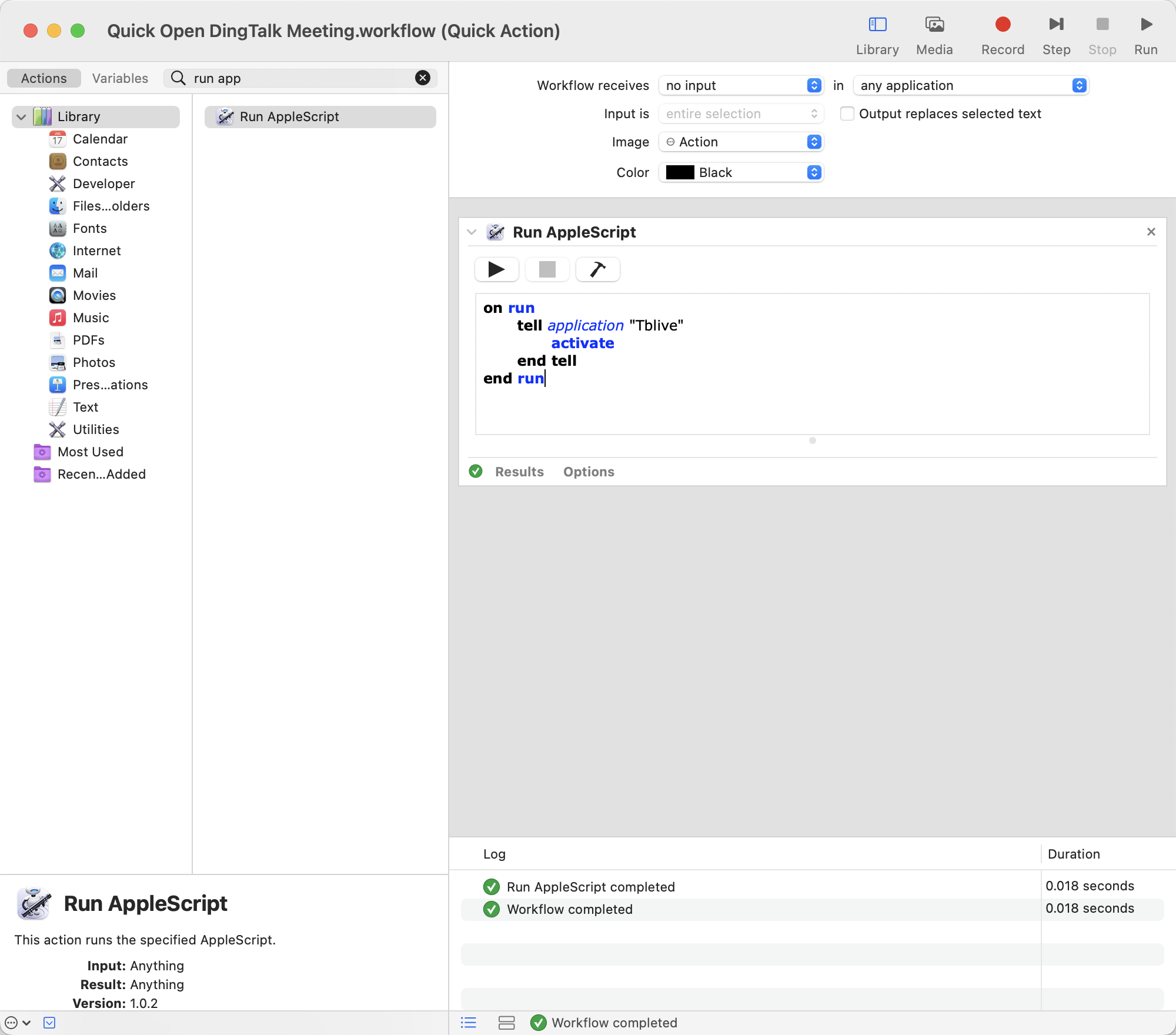The height and width of the screenshot is (1035, 1176).
Task: Click the Step icon in toolbar
Action: (1056, 25)
